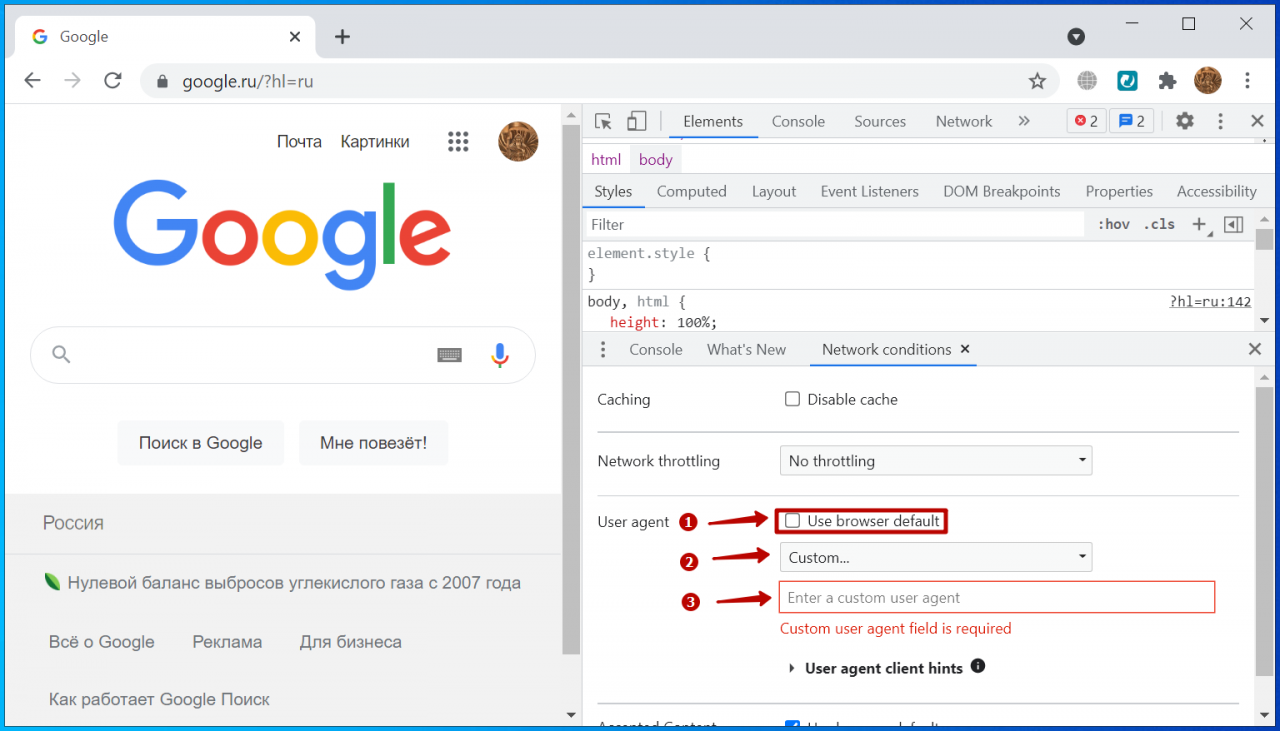Open the Картинки link
This screenshot has width=1280, height=731.
tap(375, 142)
